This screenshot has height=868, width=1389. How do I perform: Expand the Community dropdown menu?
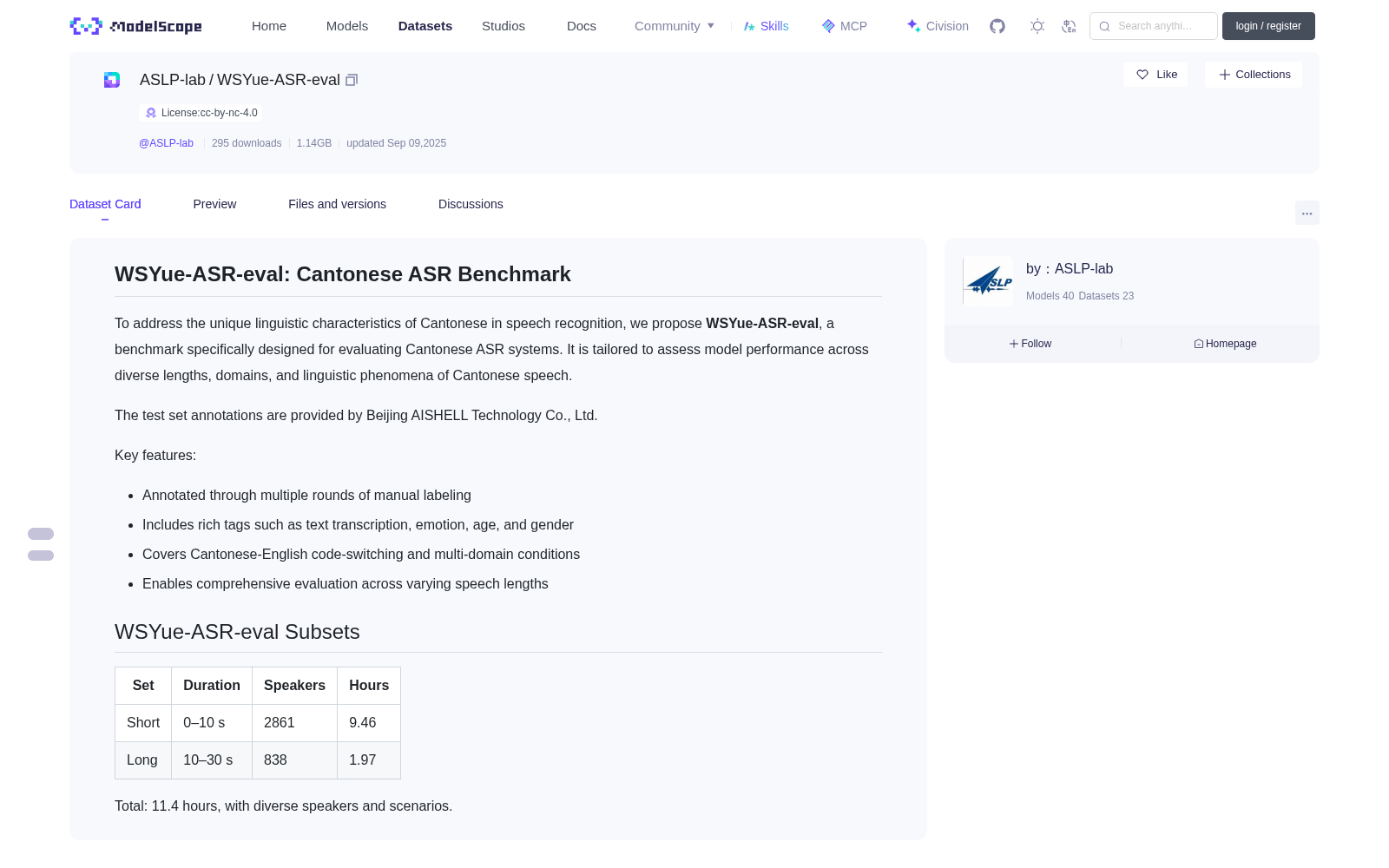click(x=675, y=26)
